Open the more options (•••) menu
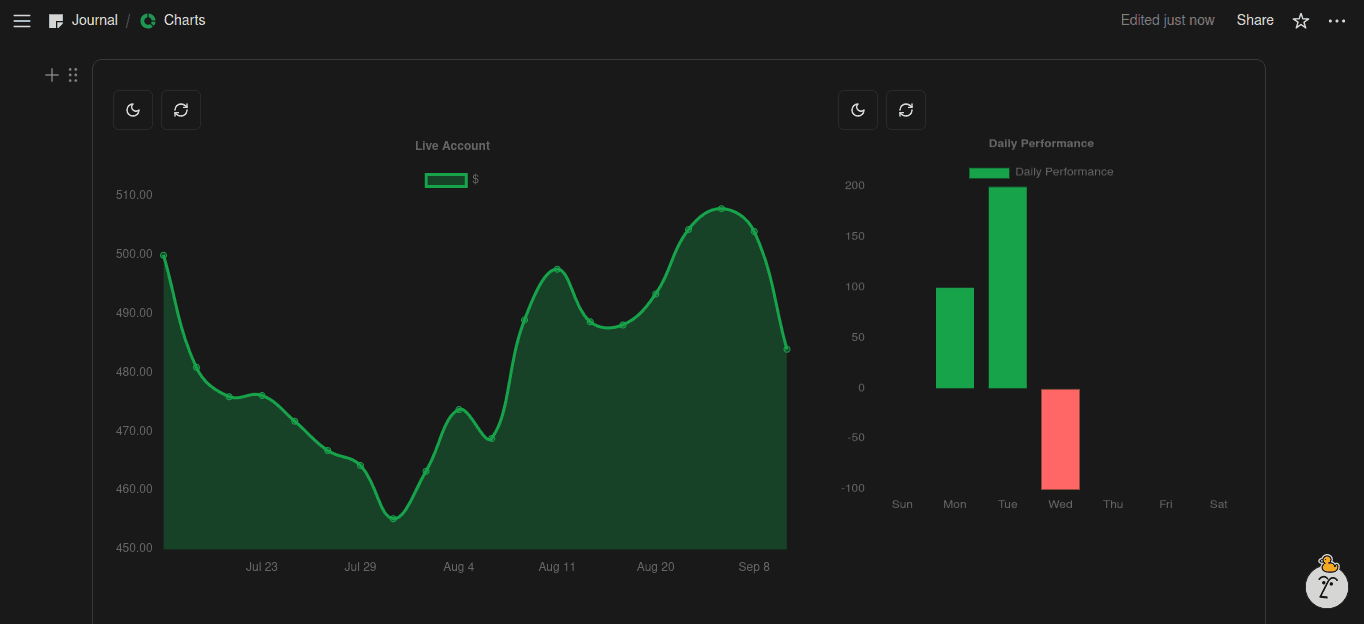The image size is (1364, 624). (1337, 20)
